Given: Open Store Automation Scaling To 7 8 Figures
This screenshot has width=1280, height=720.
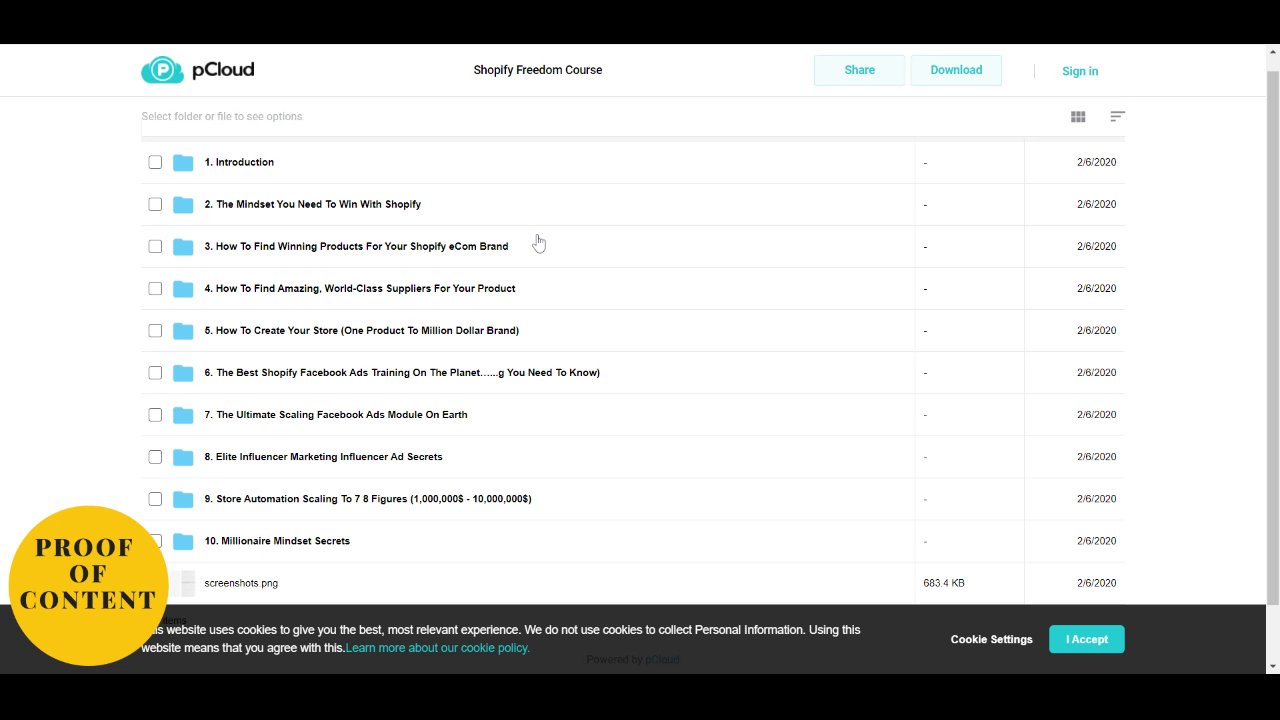Looking at the screenshot, I should click(368, 498).
